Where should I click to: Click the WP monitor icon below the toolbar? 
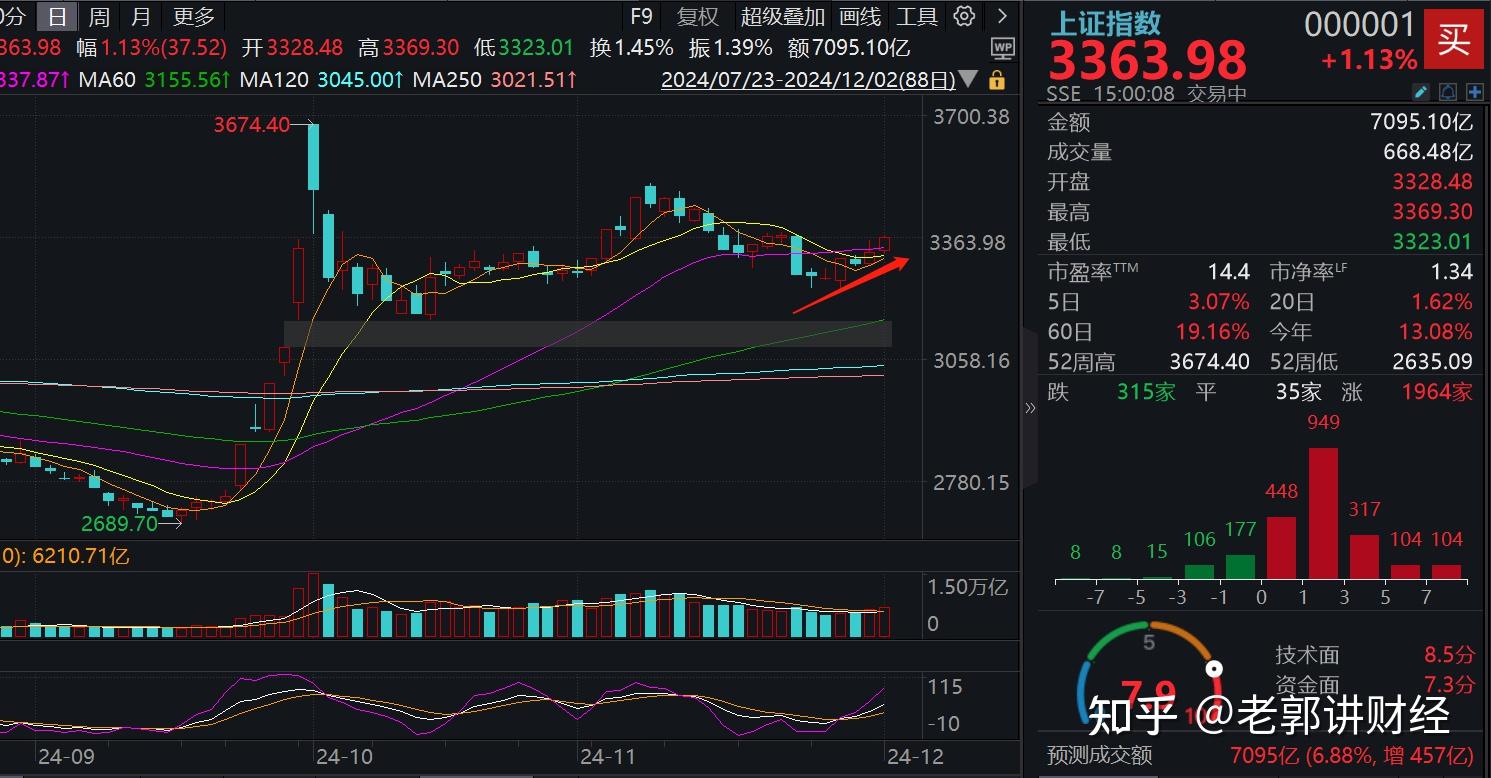pos(1002,48)
